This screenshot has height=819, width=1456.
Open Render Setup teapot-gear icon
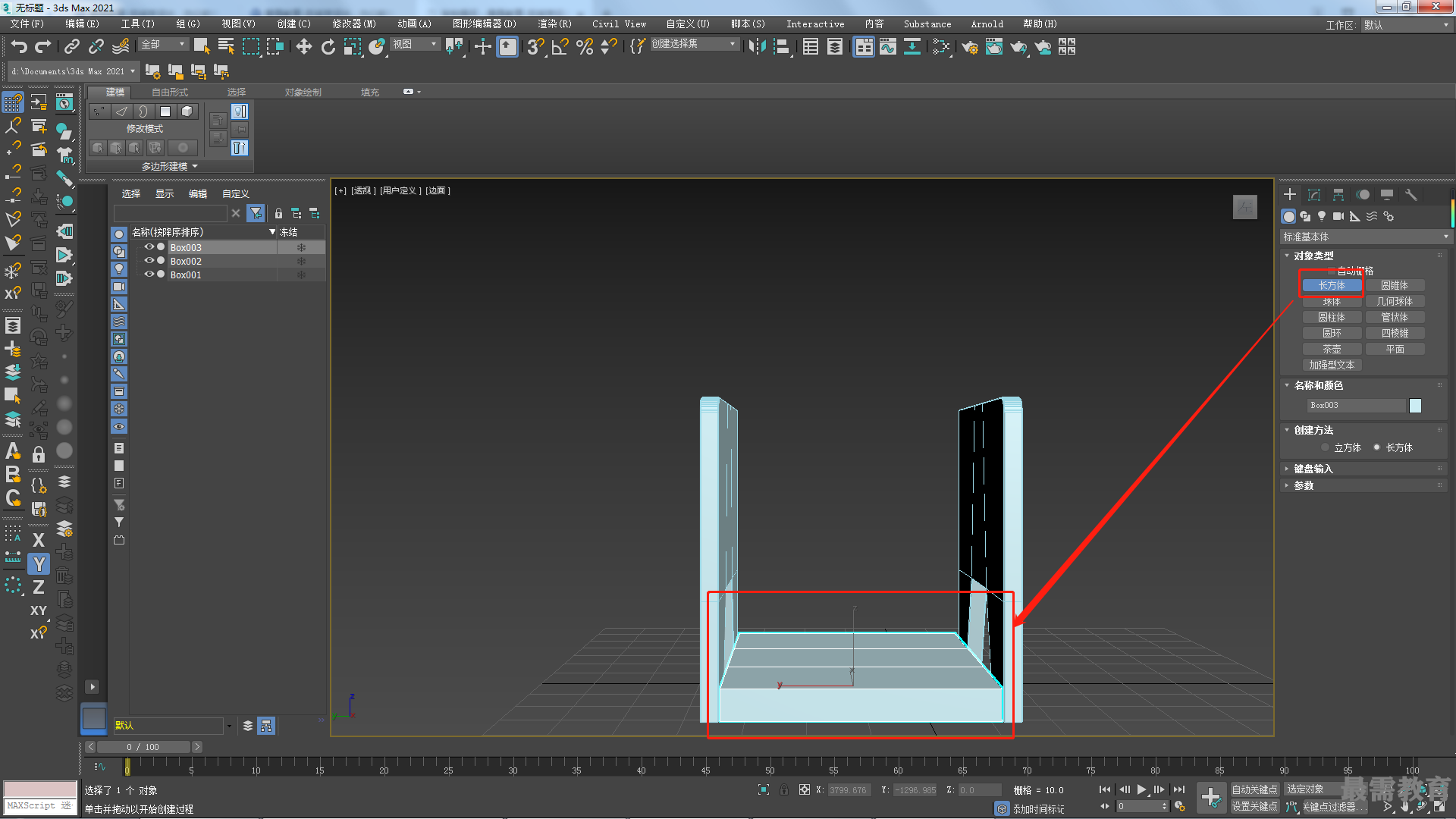(969, 47)
